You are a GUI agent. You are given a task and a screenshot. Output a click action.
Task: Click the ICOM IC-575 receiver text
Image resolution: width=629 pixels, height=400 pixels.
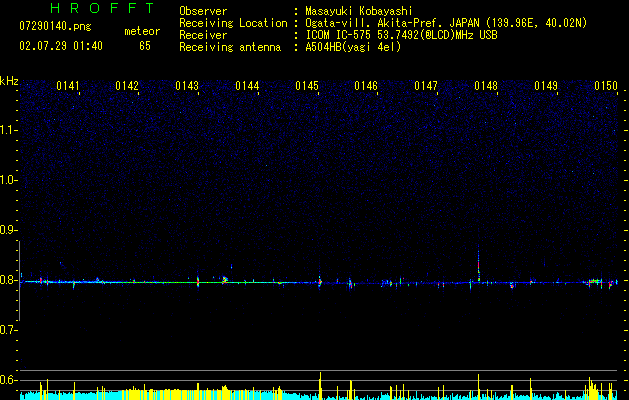pyautogui.click(x=401, y=35)
